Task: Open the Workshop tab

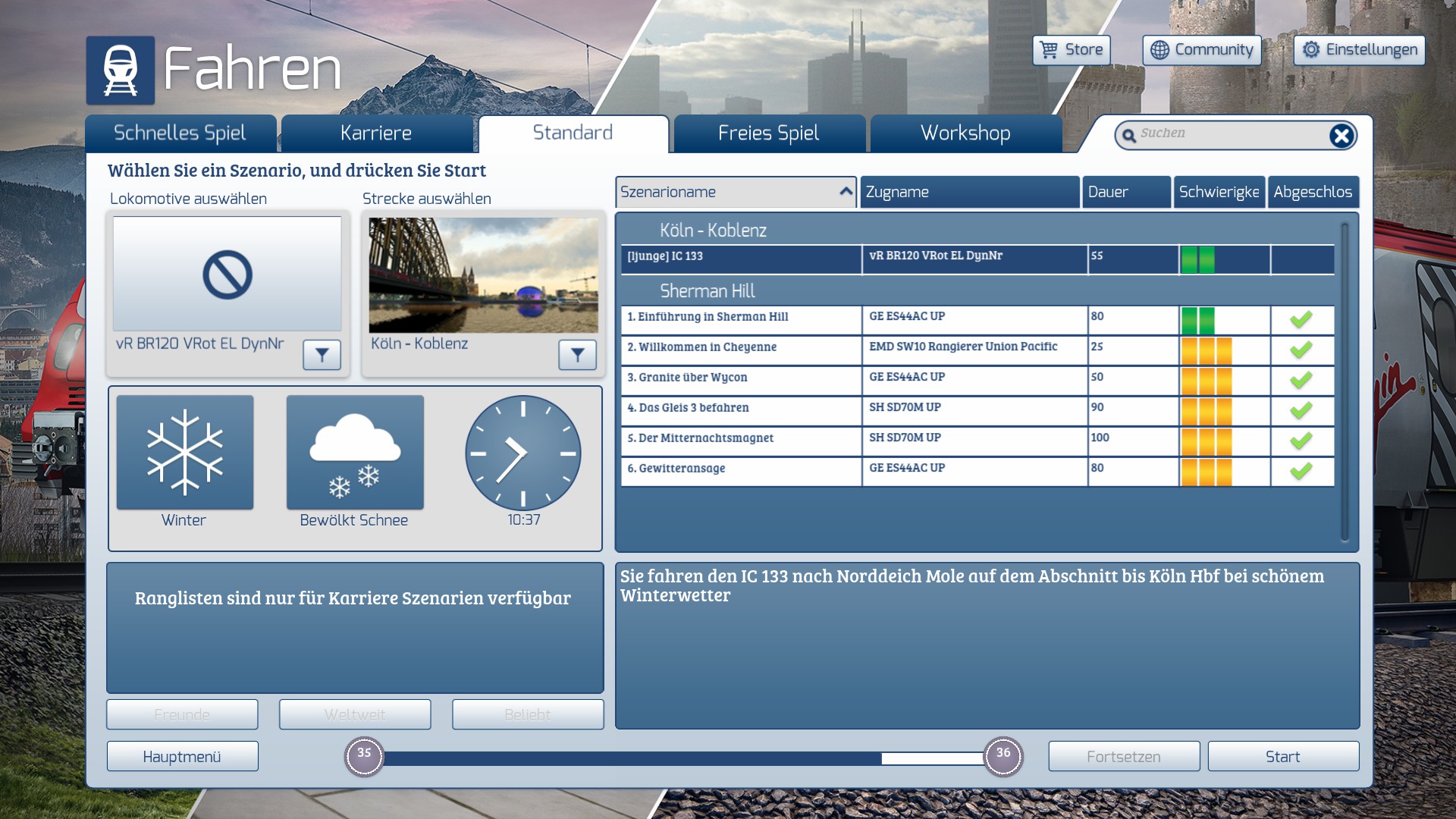Action: 965,133
